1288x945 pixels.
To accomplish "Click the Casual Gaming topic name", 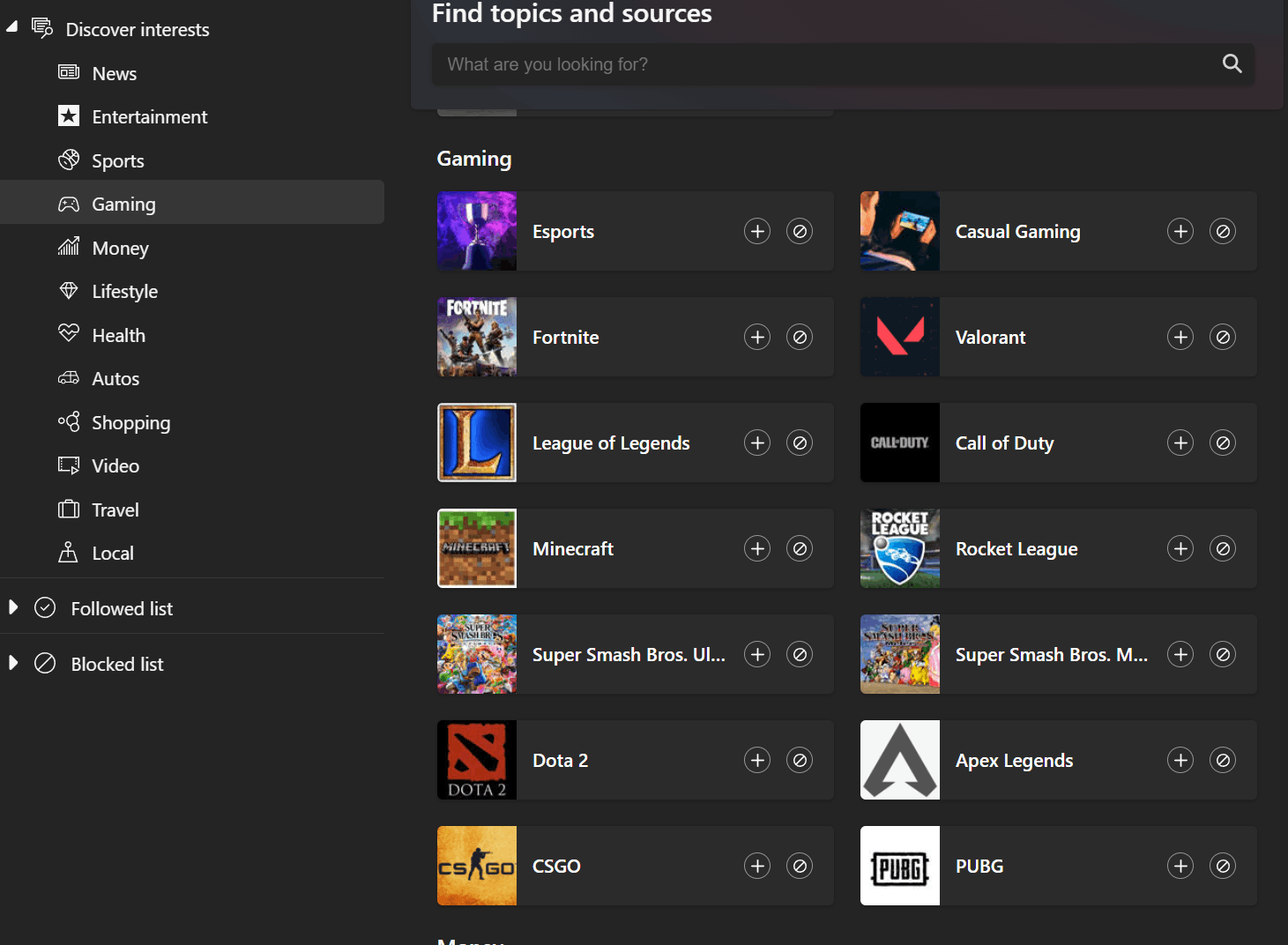I will [1017, 231].
